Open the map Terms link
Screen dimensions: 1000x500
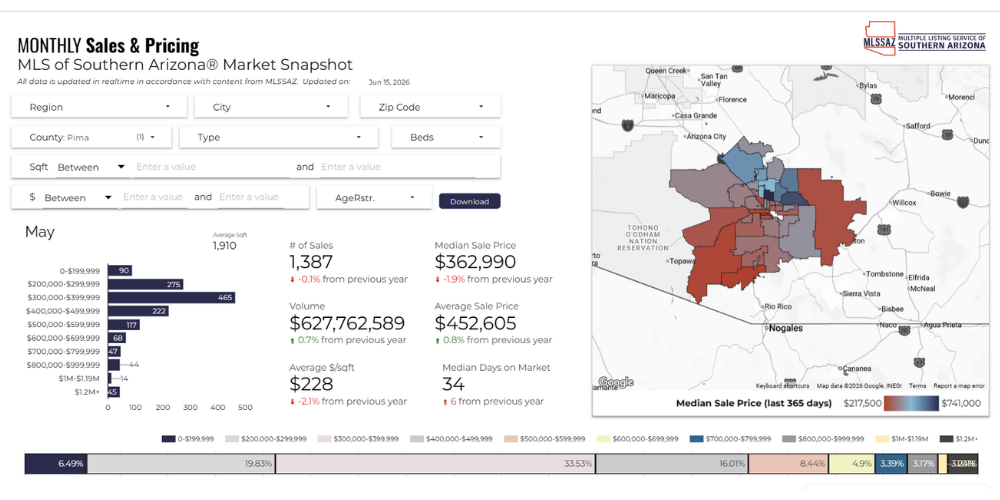pos(917,386)
